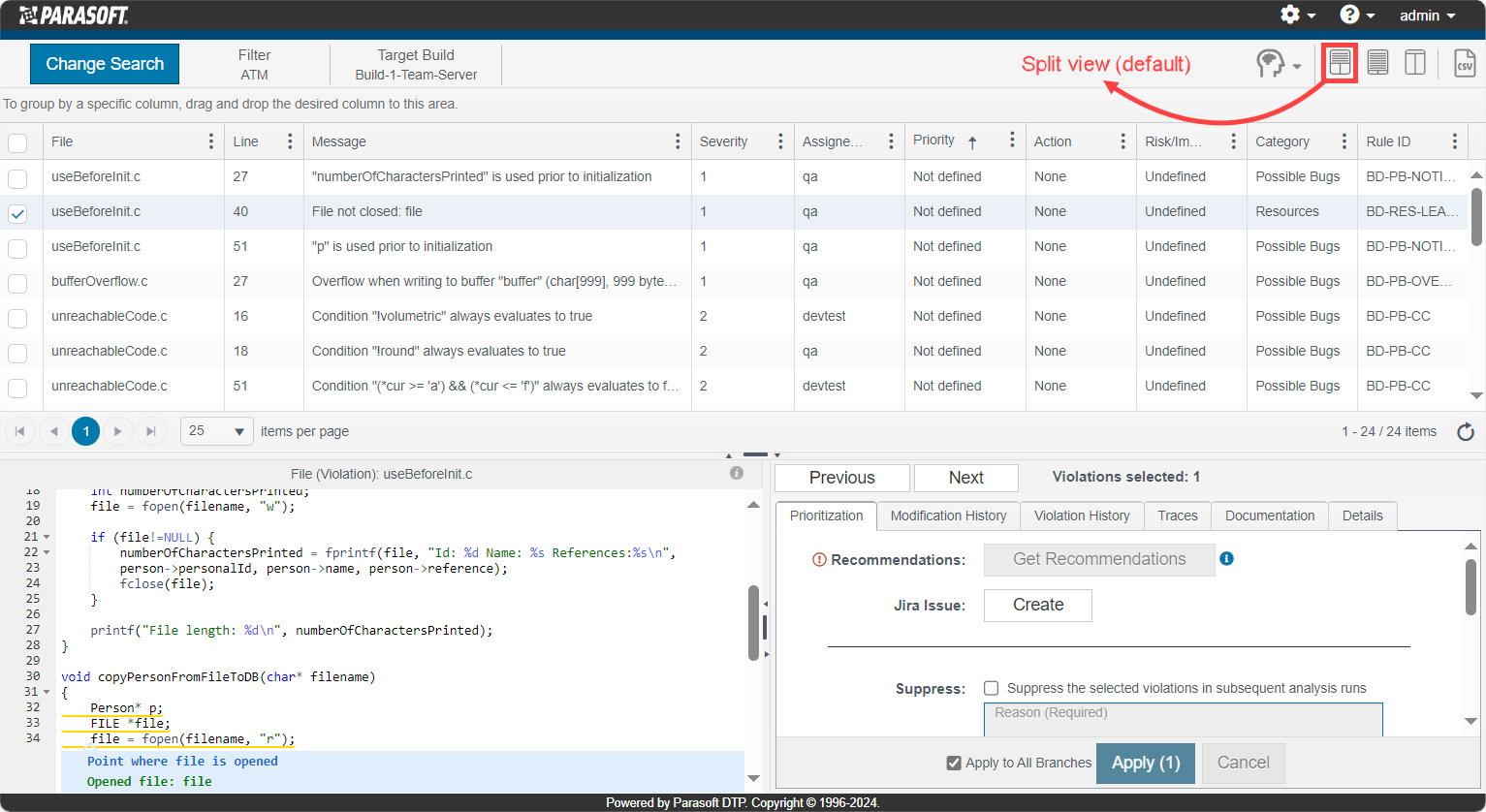Switch to the table-only view layout icon

point(1377,63)
